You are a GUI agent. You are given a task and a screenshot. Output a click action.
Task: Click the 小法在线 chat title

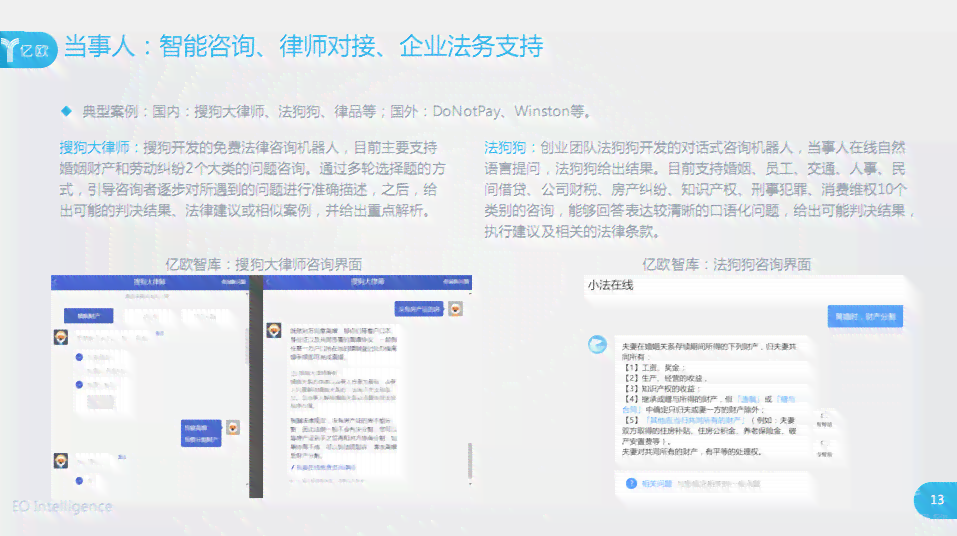610,285
